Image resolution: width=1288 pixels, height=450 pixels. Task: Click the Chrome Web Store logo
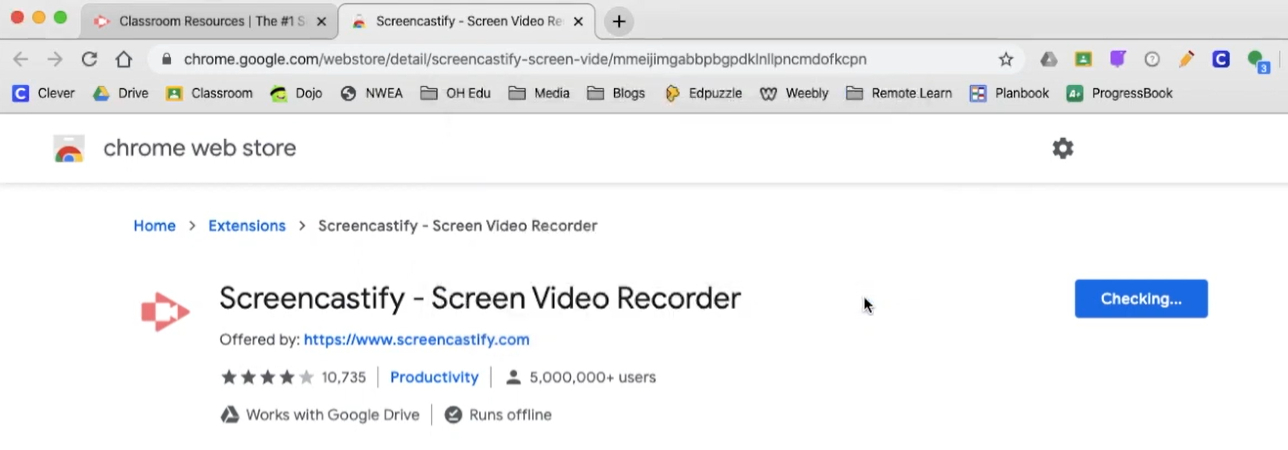click(69, 149)
